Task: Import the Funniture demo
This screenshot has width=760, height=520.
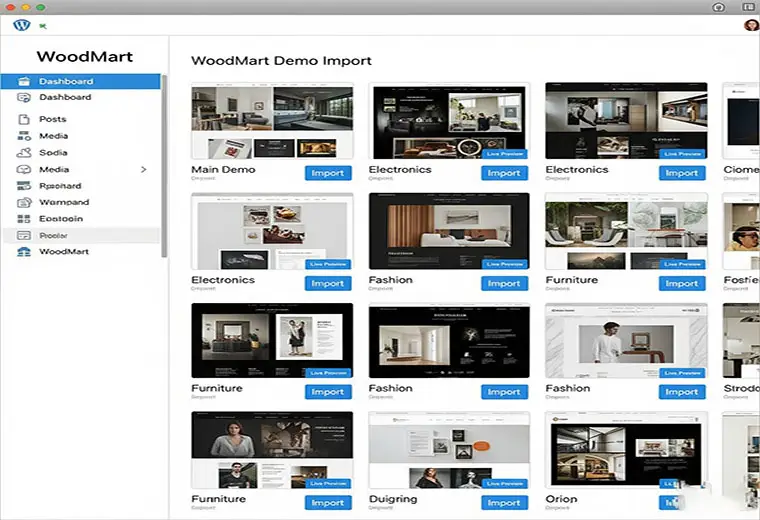Action: (x=328, y=503)
